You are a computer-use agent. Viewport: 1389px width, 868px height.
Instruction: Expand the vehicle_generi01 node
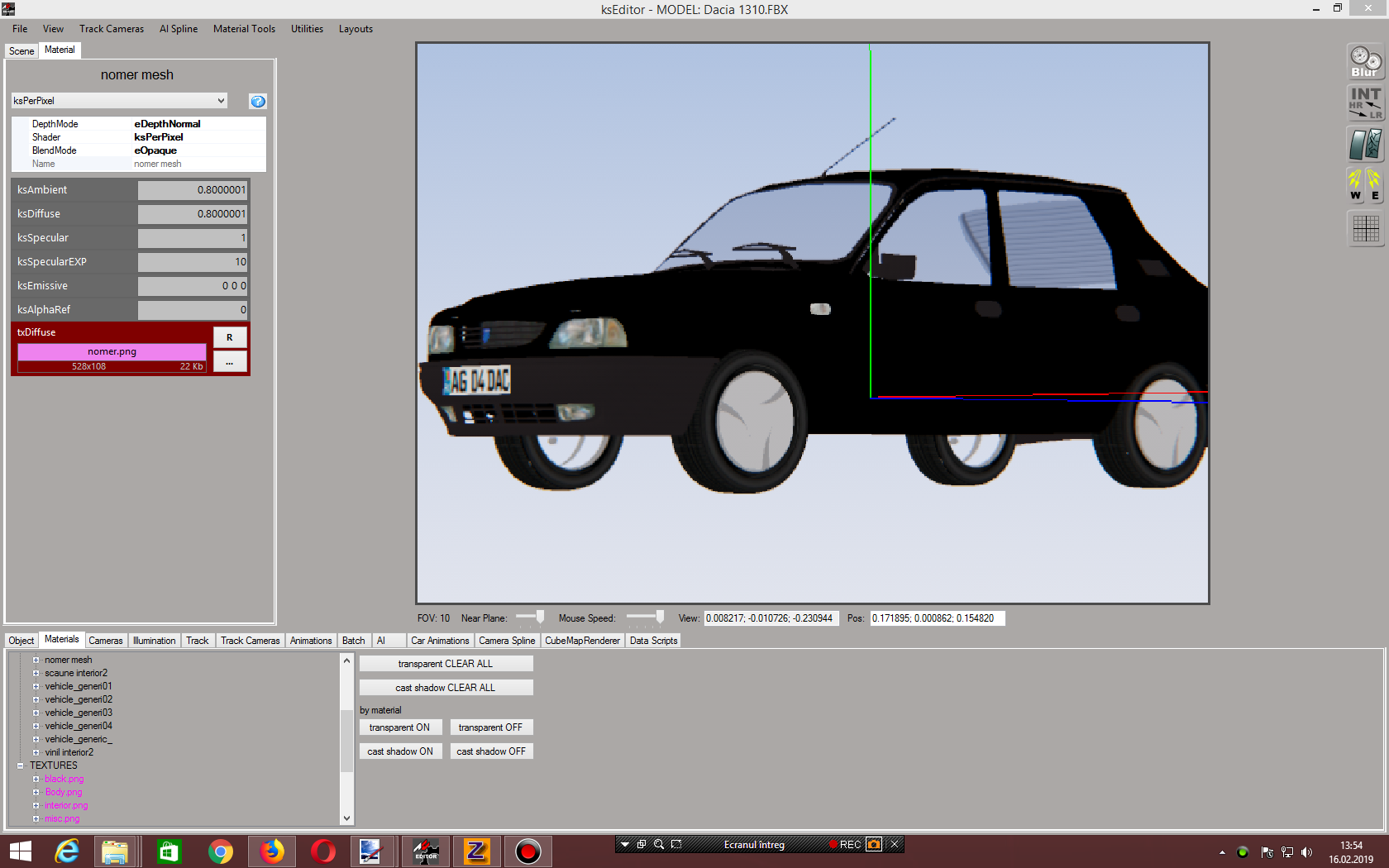(36, 686)
